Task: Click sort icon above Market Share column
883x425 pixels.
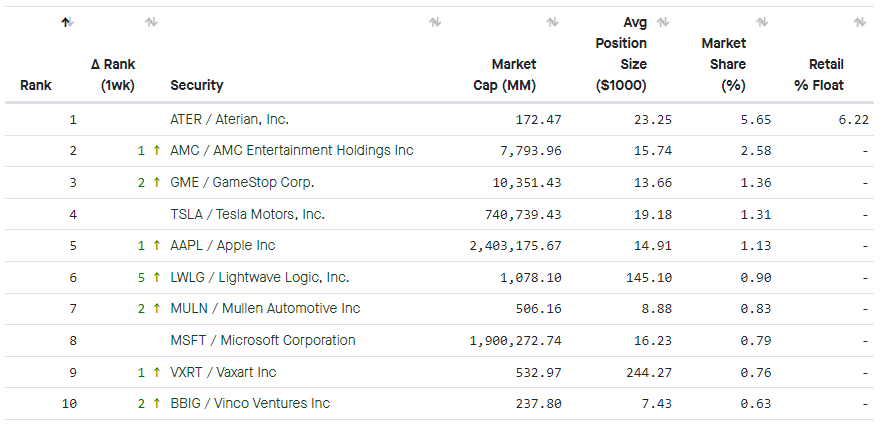Action: pos(761,22)
